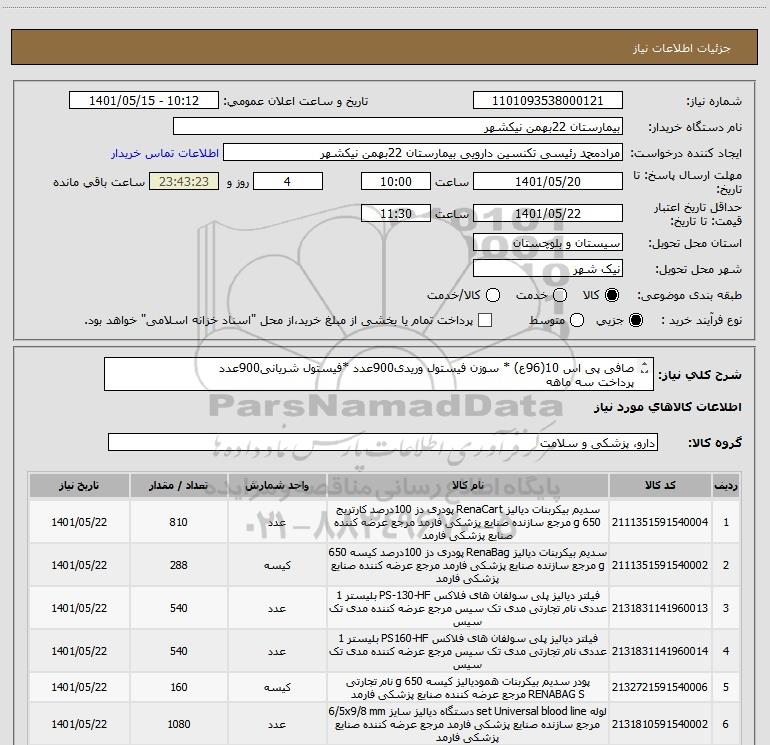
Task: Click the validity hour field 11:30
Action: click(396, 213)
